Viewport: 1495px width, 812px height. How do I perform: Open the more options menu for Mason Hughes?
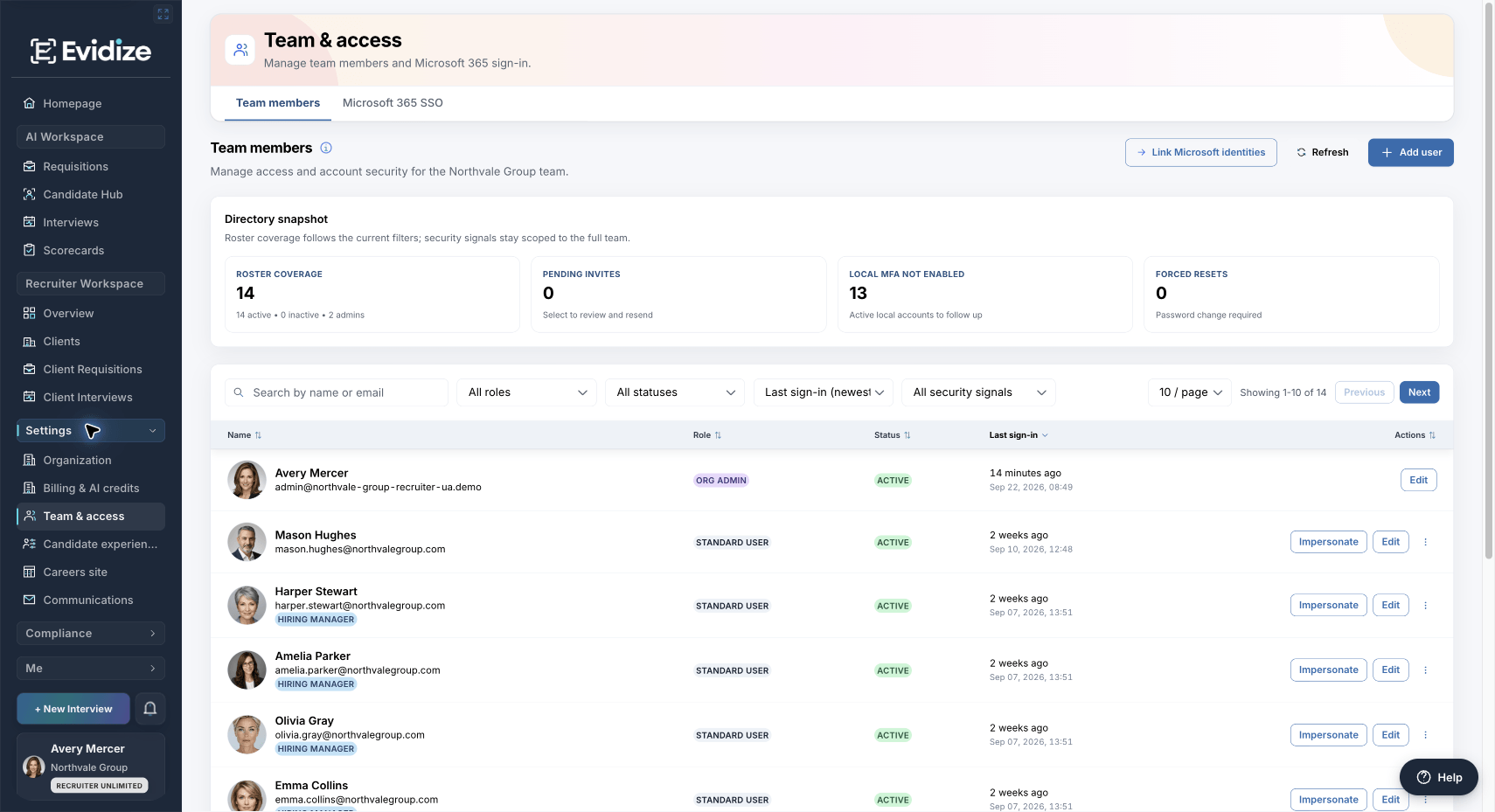click(1425, 542)
